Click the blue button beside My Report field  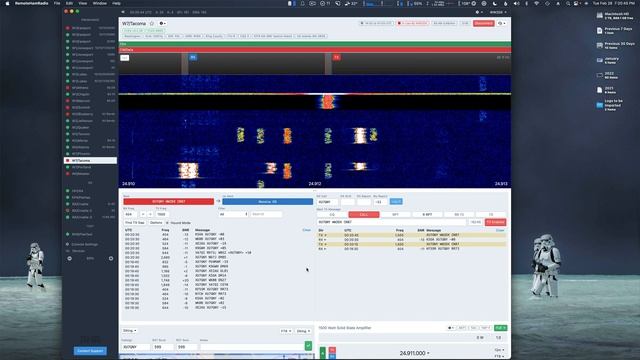point(396,202)
